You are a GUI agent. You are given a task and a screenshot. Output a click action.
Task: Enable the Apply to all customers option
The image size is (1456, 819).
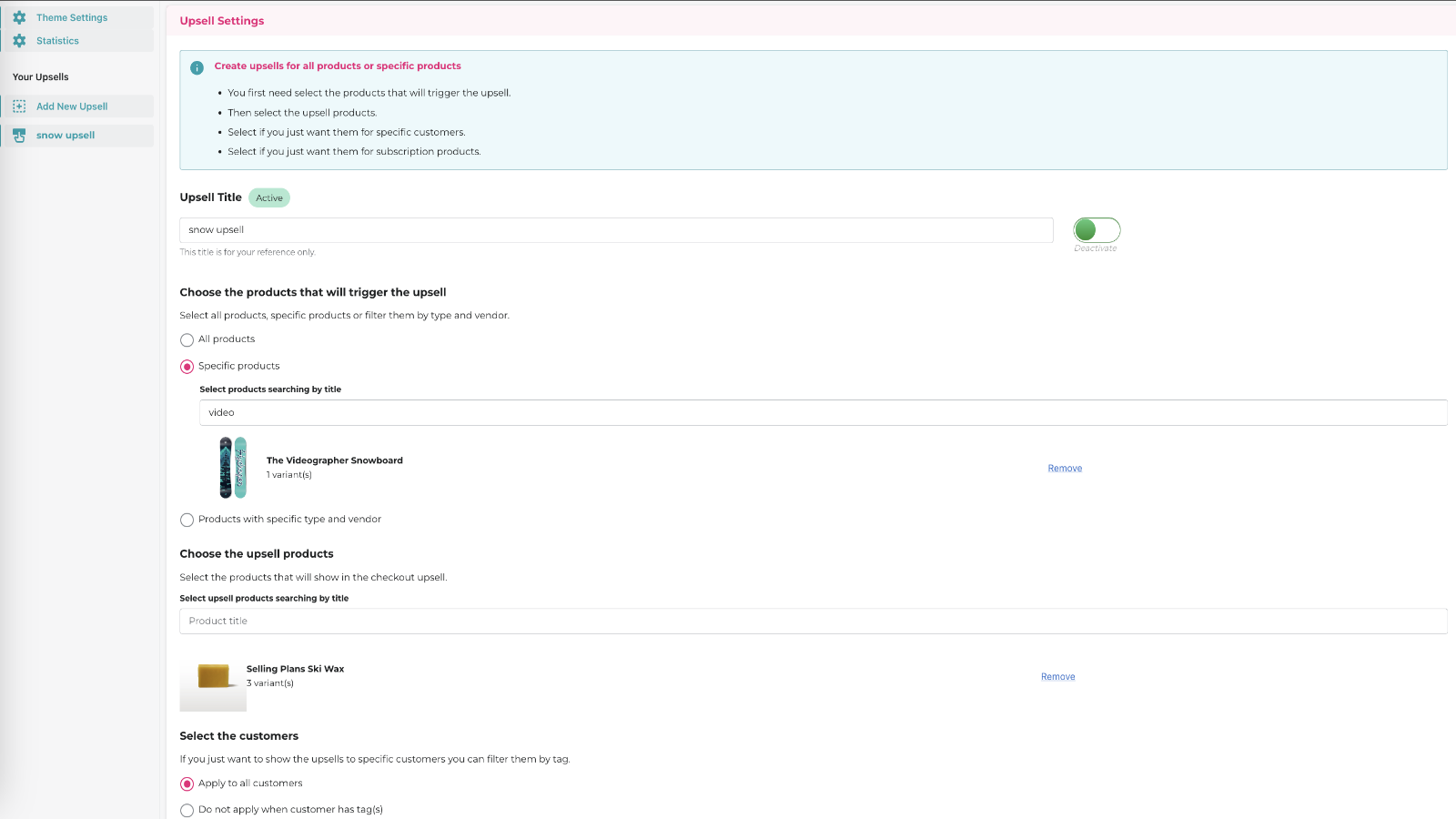pos(187,784)
